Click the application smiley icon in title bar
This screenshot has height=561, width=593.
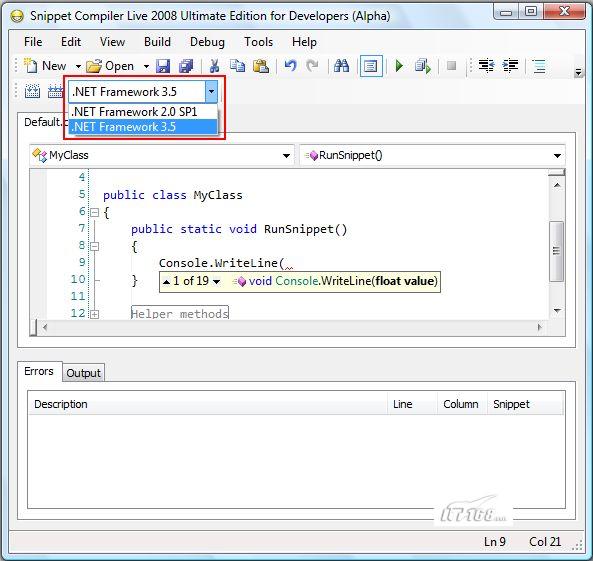[x=17, y=16]
